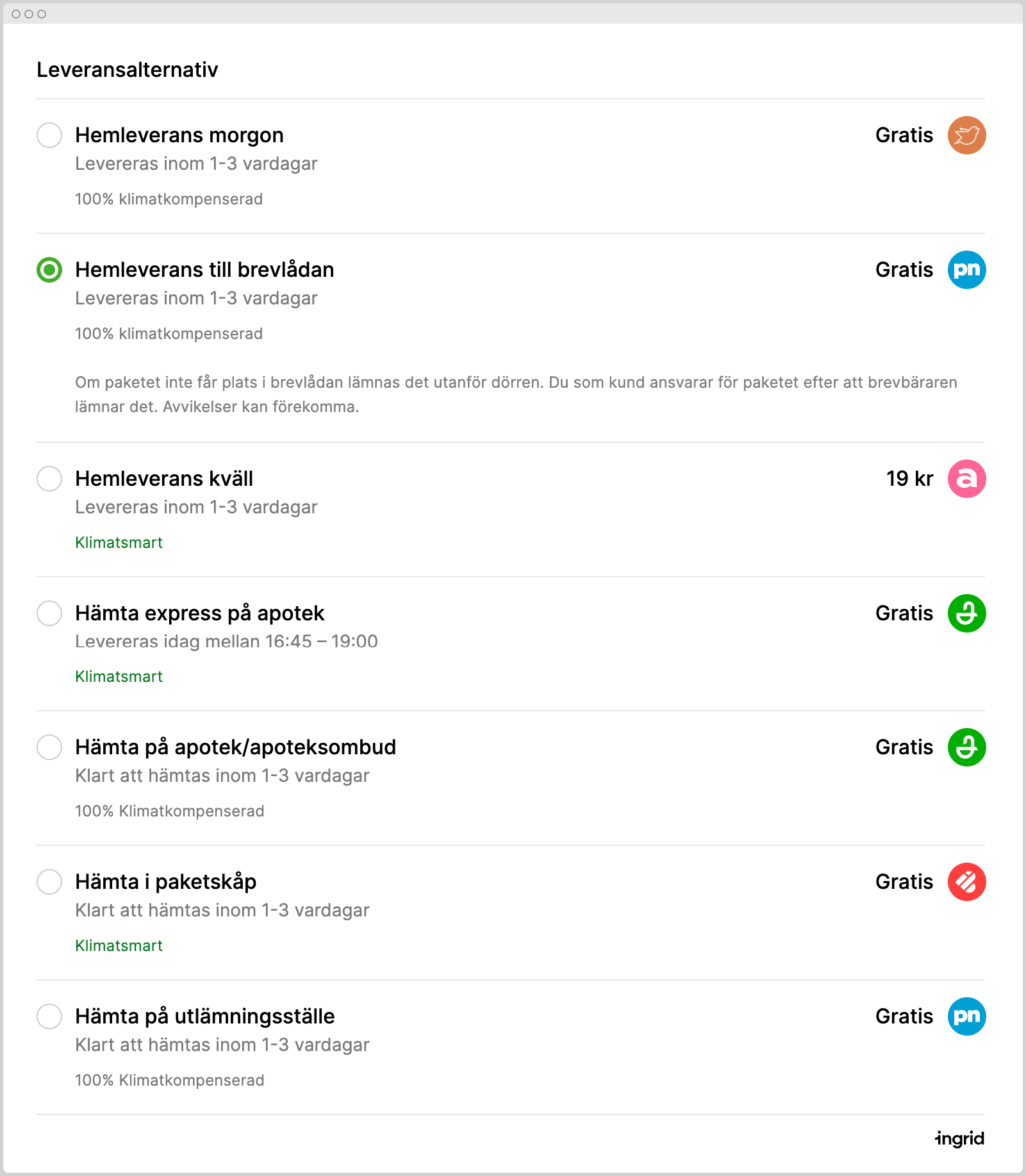Click the Hemleverans kväll option title
Viewport: 1026px width, 1176px height.
point(164,479)
